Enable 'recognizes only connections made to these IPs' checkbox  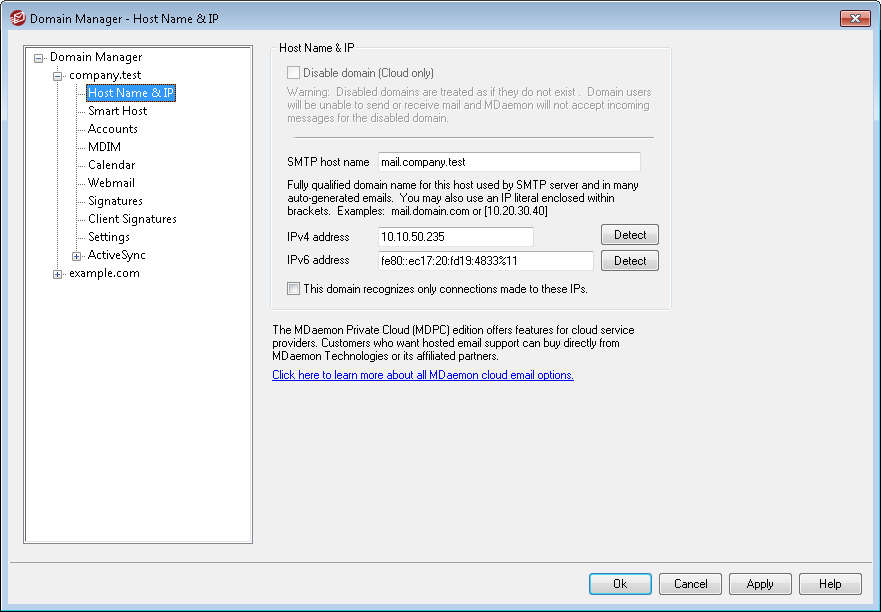coord(293,289)
